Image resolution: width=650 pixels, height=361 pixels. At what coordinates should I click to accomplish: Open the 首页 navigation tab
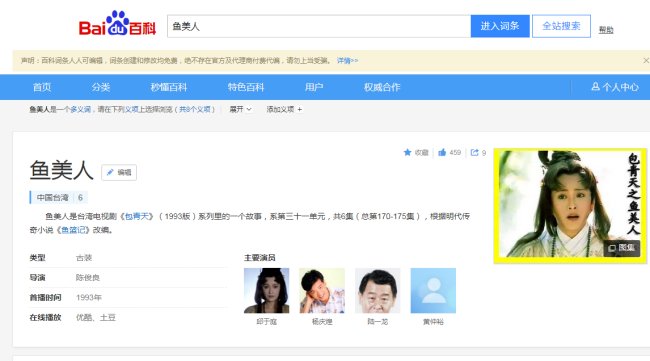pos(42,87)
